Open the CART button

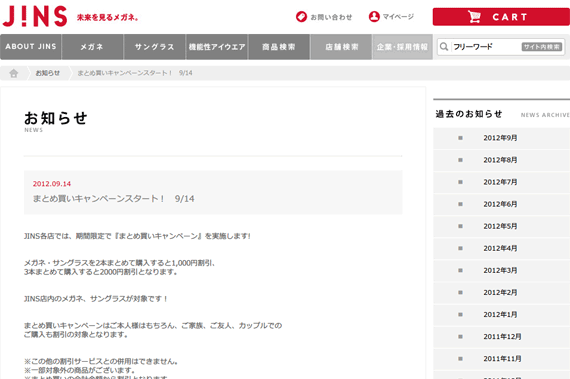coord(501,17)
